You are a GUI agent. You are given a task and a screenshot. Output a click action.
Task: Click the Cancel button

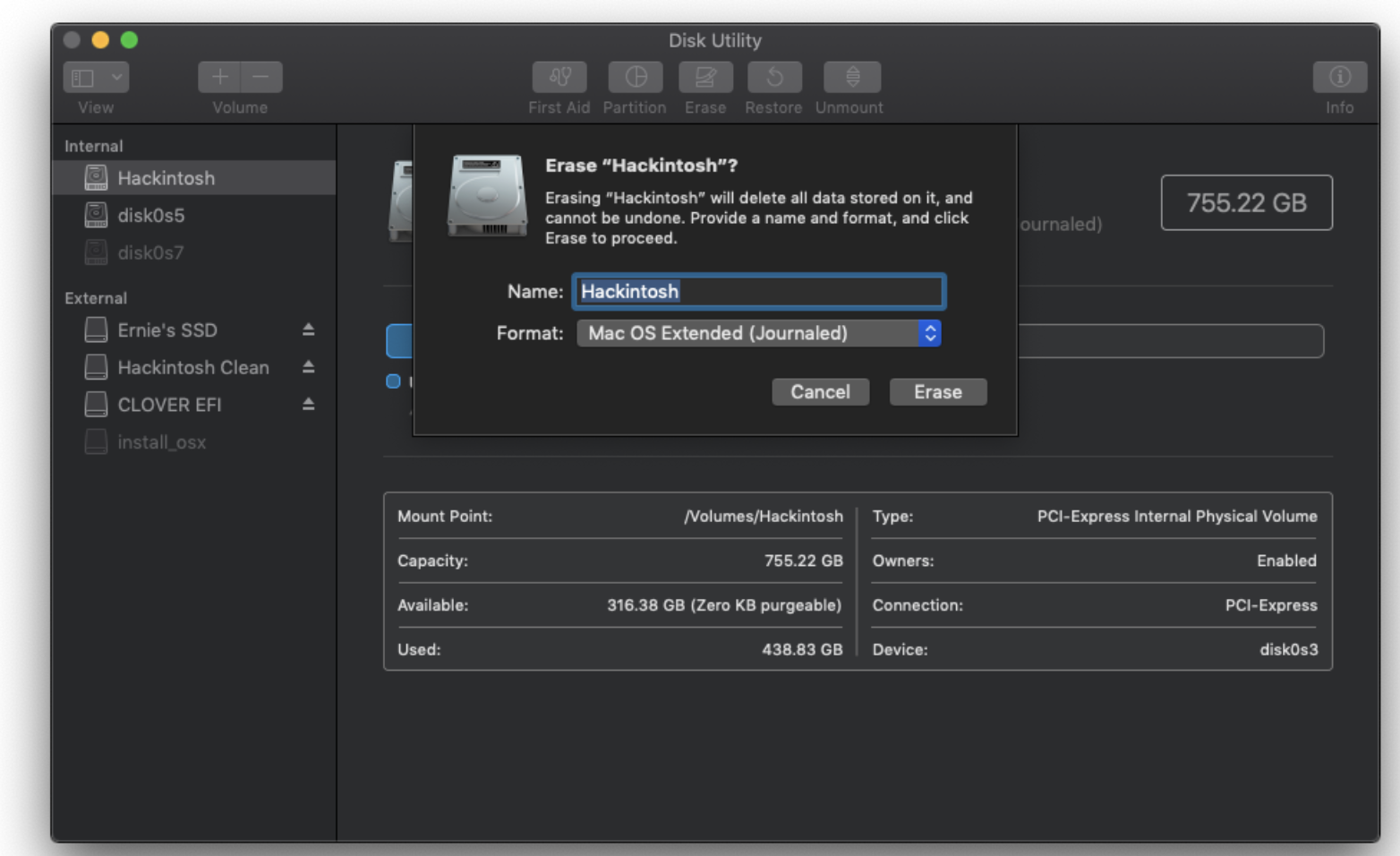[821, 392]
